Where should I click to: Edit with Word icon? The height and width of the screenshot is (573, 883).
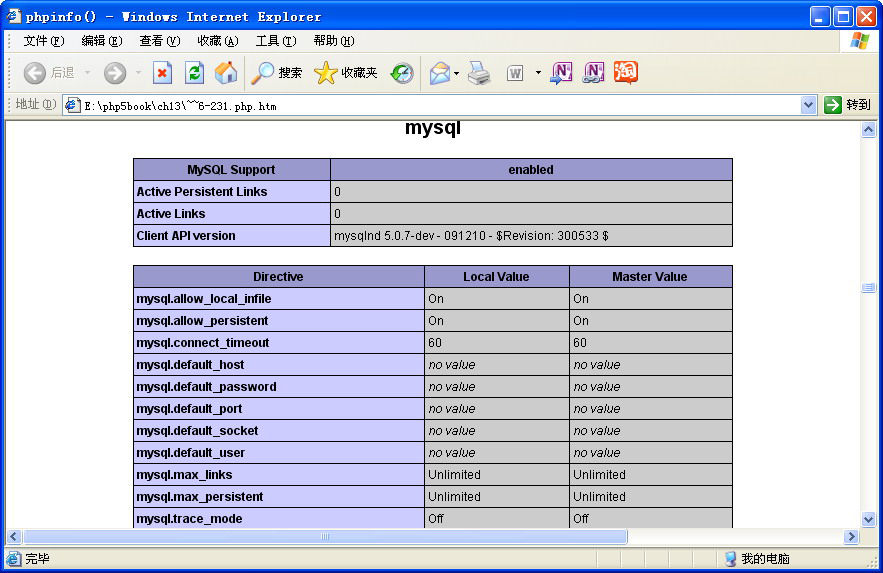click(515, 73)
